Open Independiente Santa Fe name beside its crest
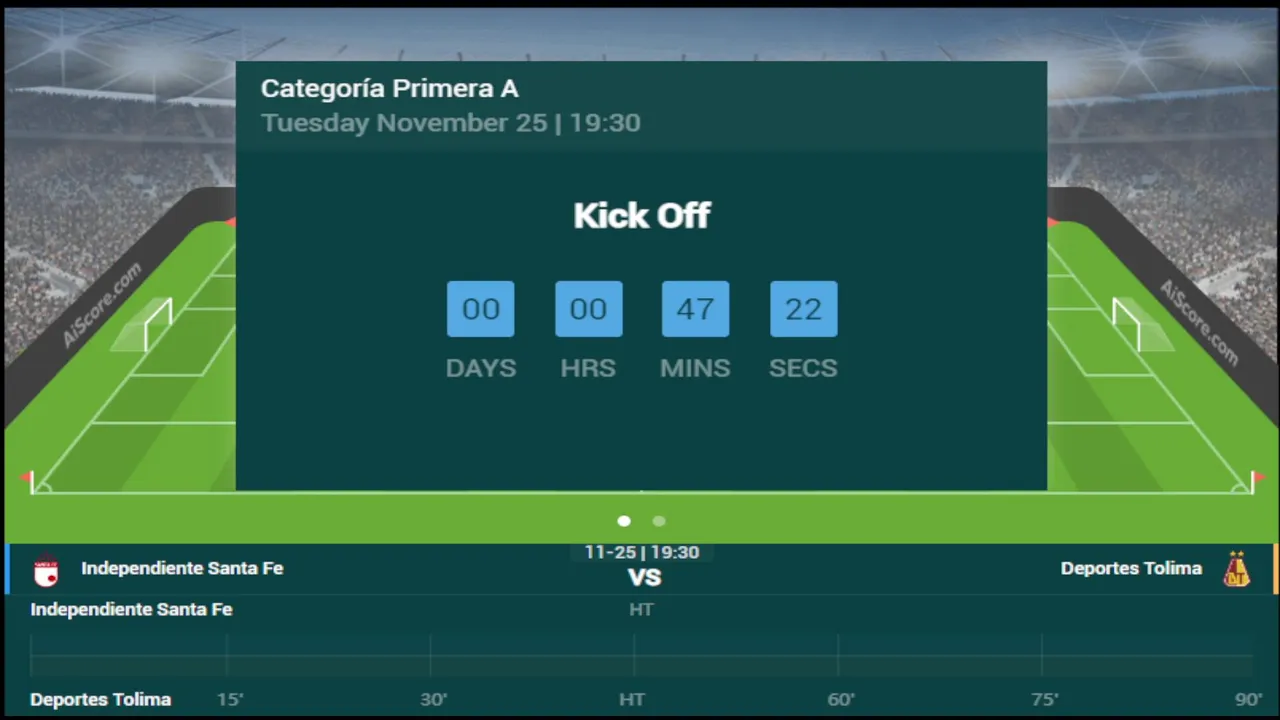 click(x=182, y=568)
